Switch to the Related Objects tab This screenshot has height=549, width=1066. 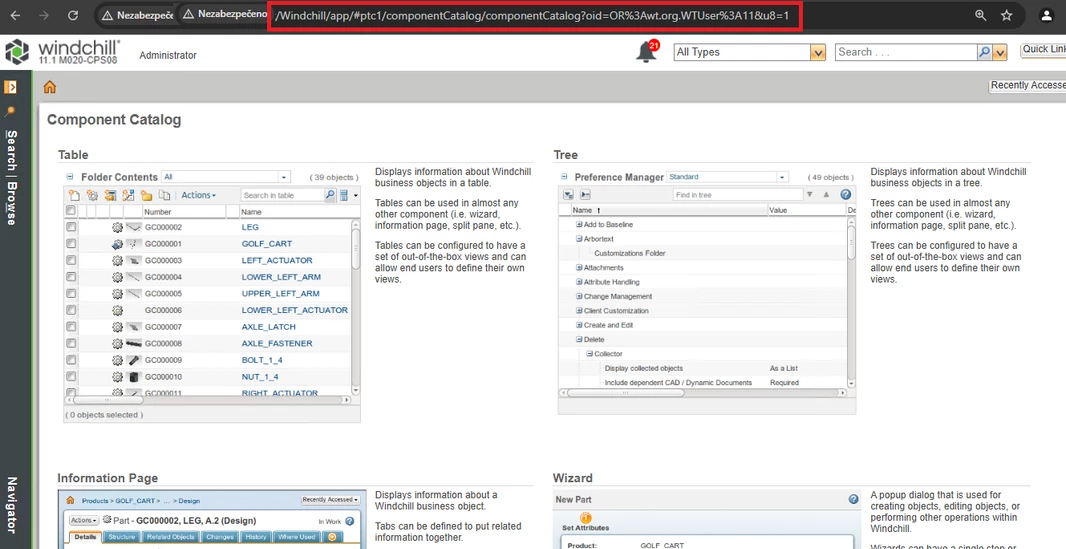(x=170, y=537)
